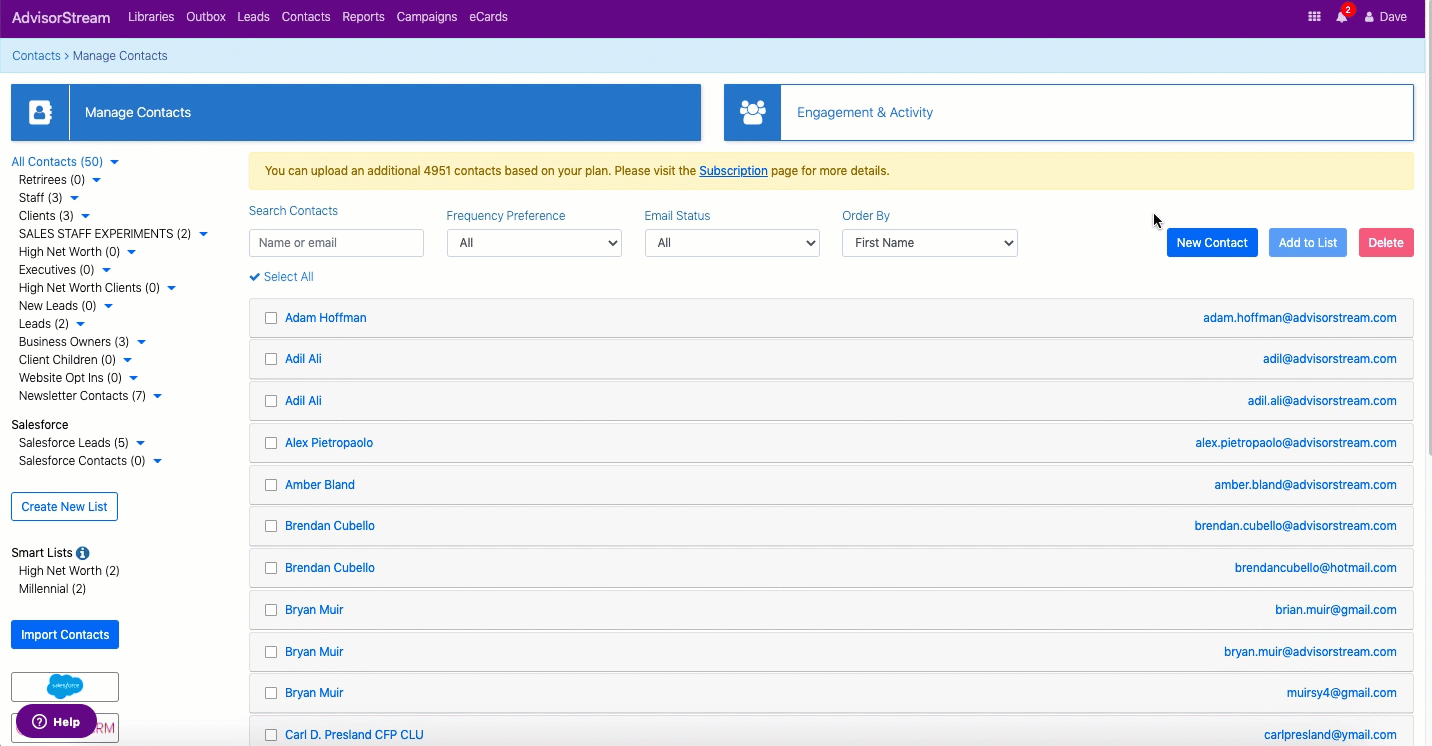
Task: Check the adil@advisorstream.com row checkbox
Action: (271, 359)
